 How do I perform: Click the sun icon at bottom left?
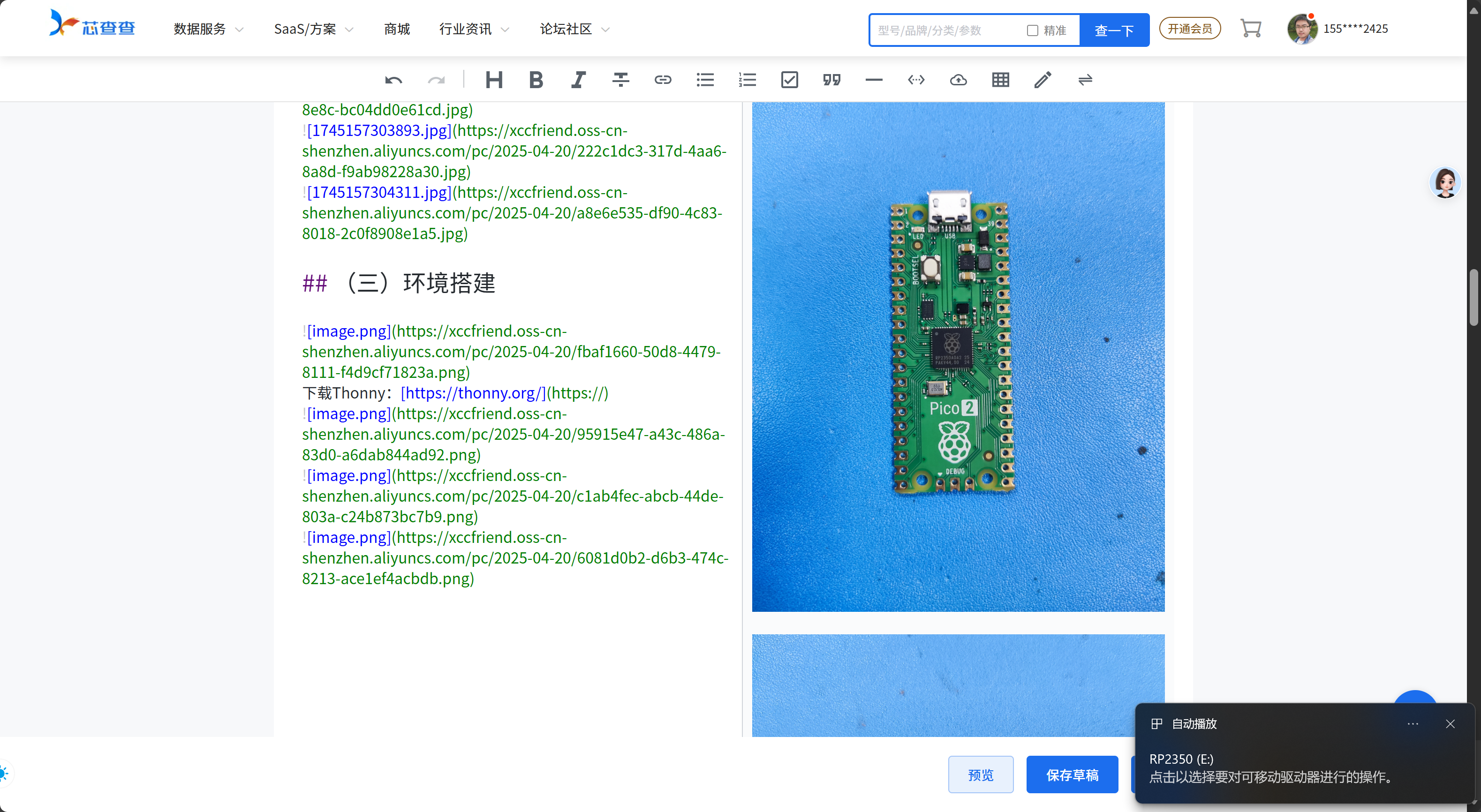point(3,774)
